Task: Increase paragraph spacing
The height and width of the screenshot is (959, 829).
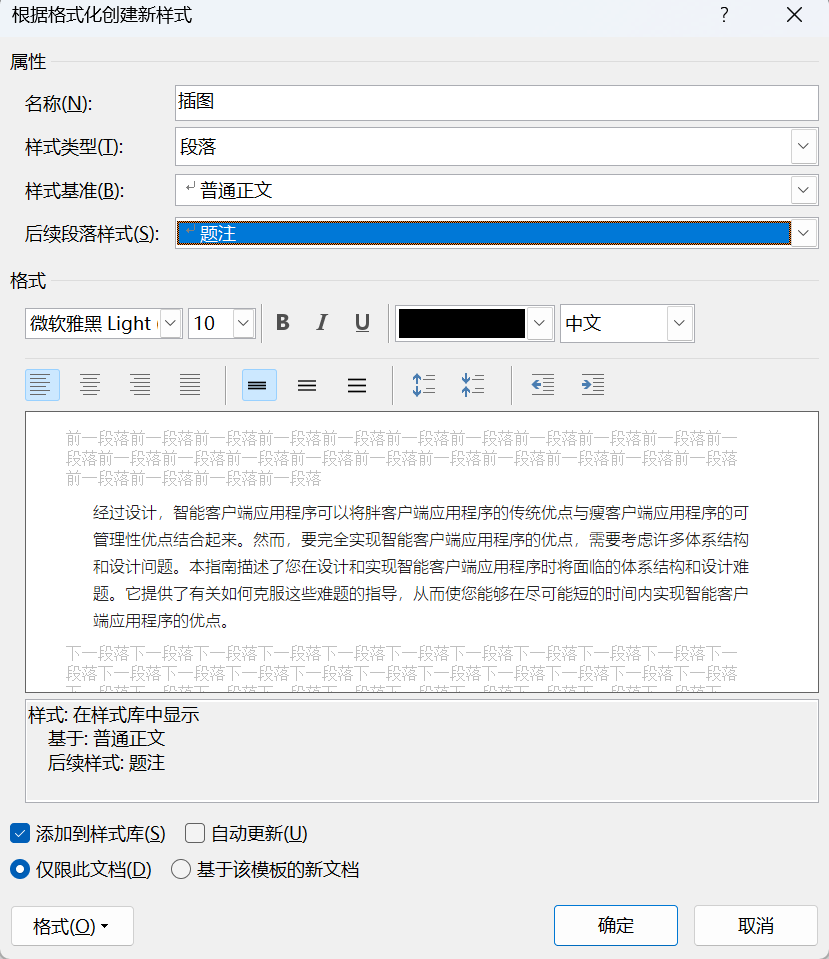Action: coord(423,385)
